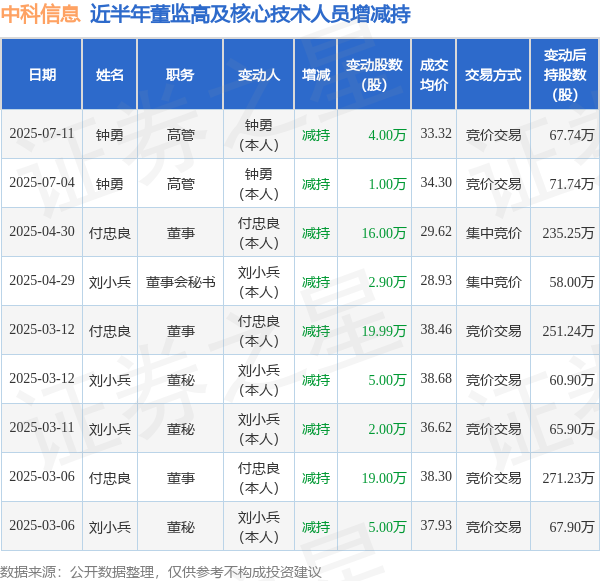Click the title text 近半年董监高及核心技术人员增减持
600x581 pixels.
coord(250,14)
